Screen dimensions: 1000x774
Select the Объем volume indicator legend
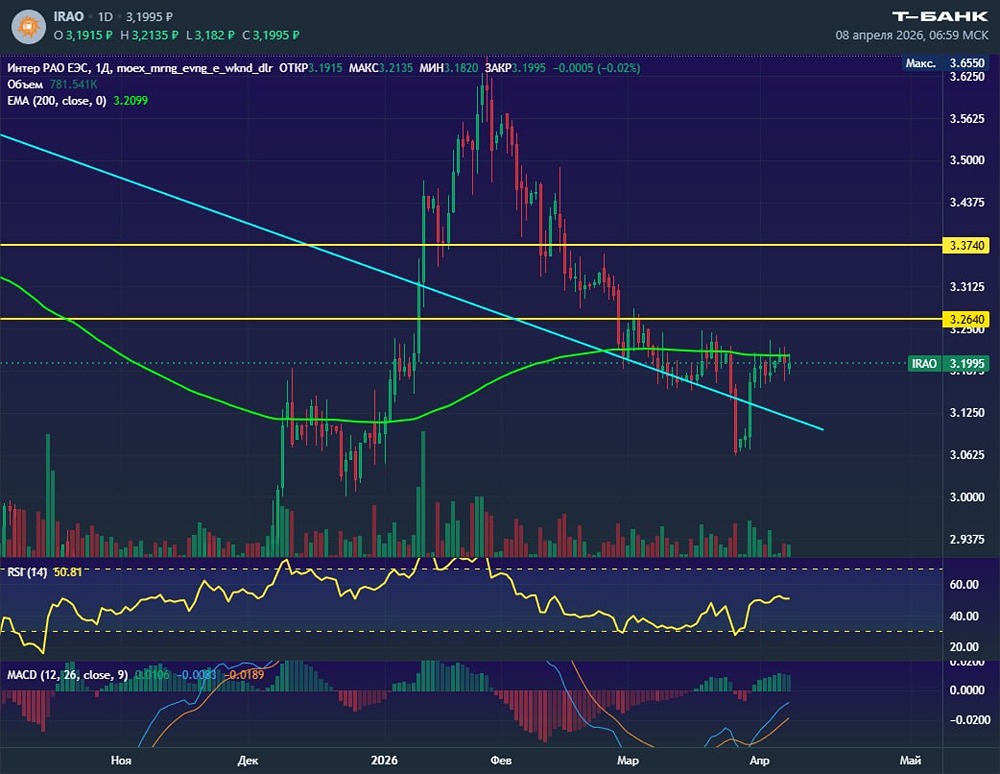coord(25,84)
